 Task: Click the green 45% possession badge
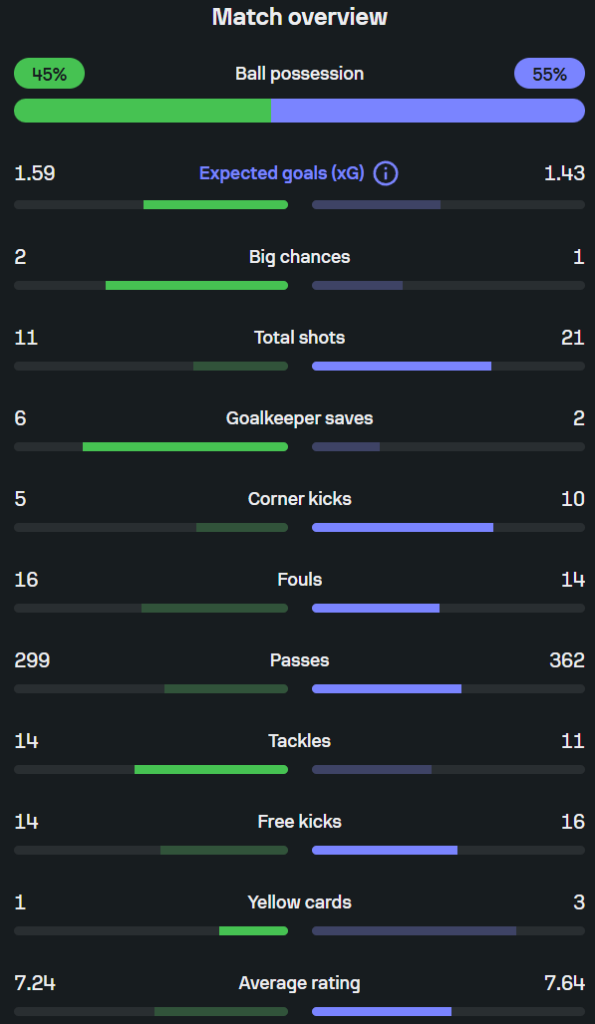50,73
